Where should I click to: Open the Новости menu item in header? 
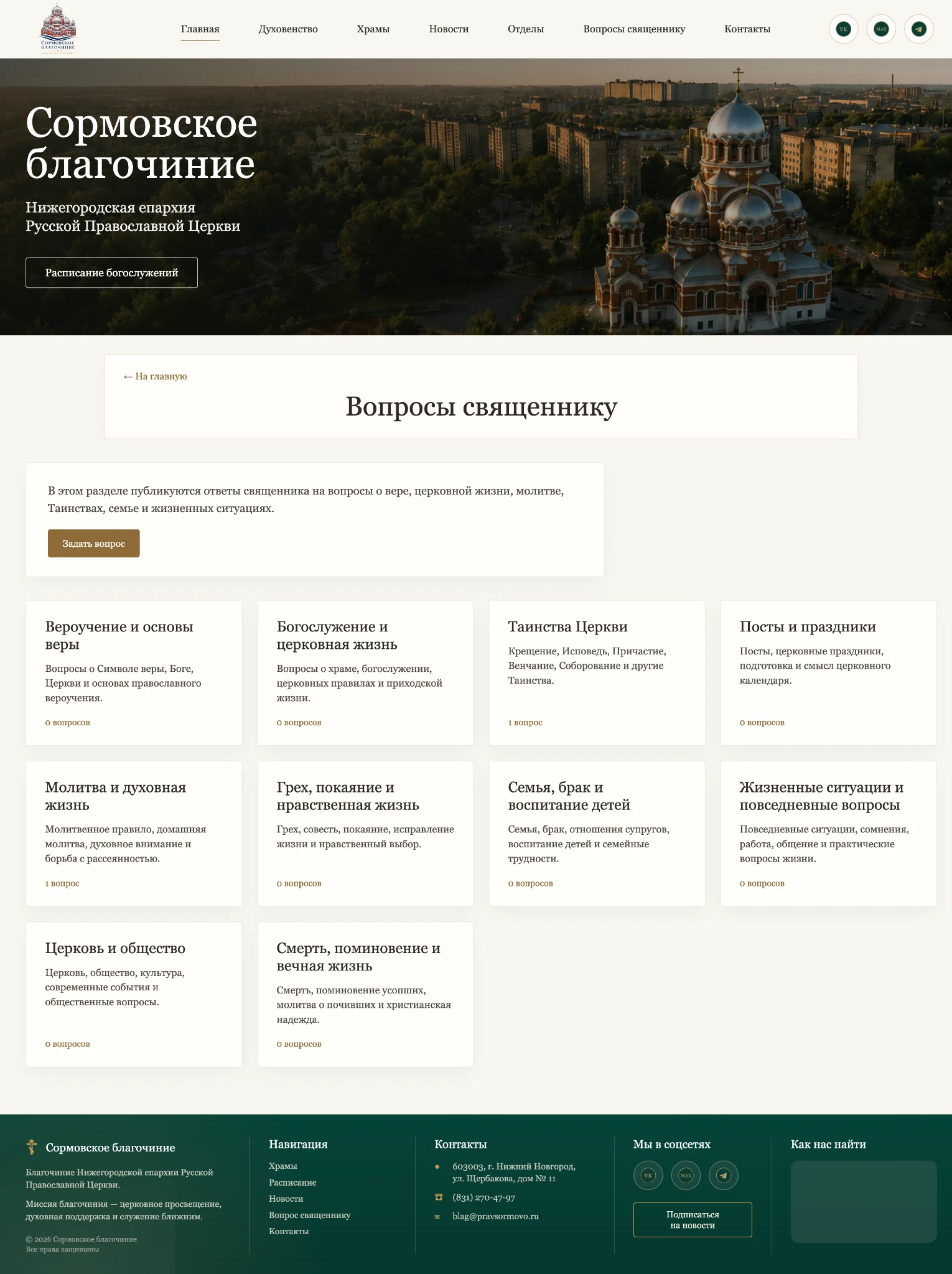tap(449, 29)
